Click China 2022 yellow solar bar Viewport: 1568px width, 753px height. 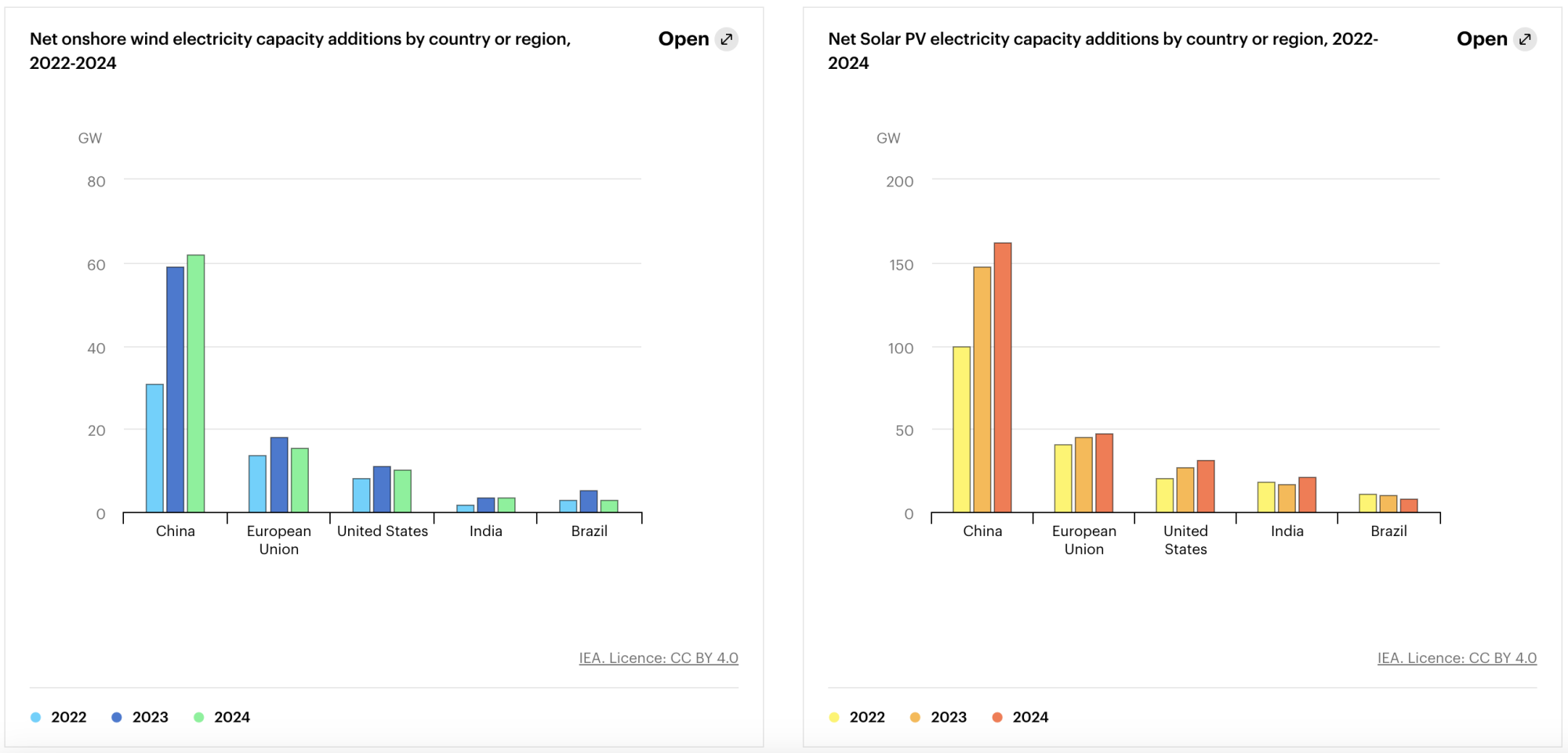coord(961,429)
